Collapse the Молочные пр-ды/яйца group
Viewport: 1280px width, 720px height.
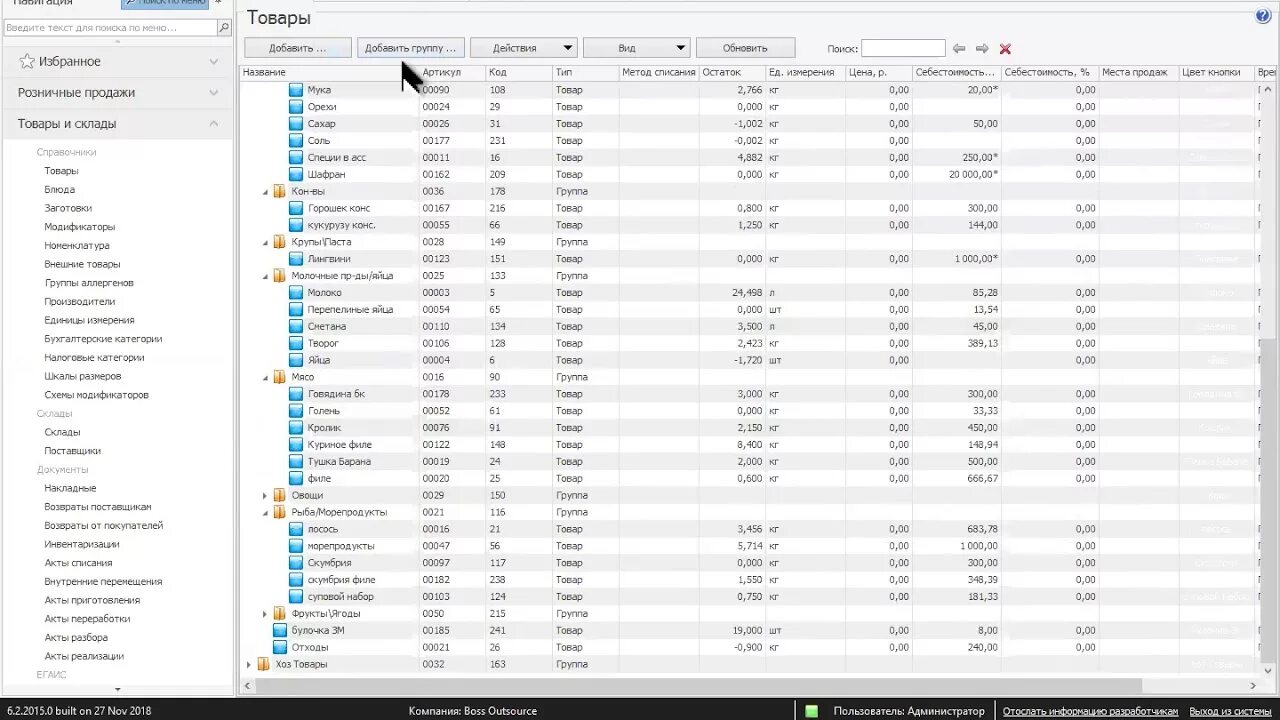coord(265,276)
